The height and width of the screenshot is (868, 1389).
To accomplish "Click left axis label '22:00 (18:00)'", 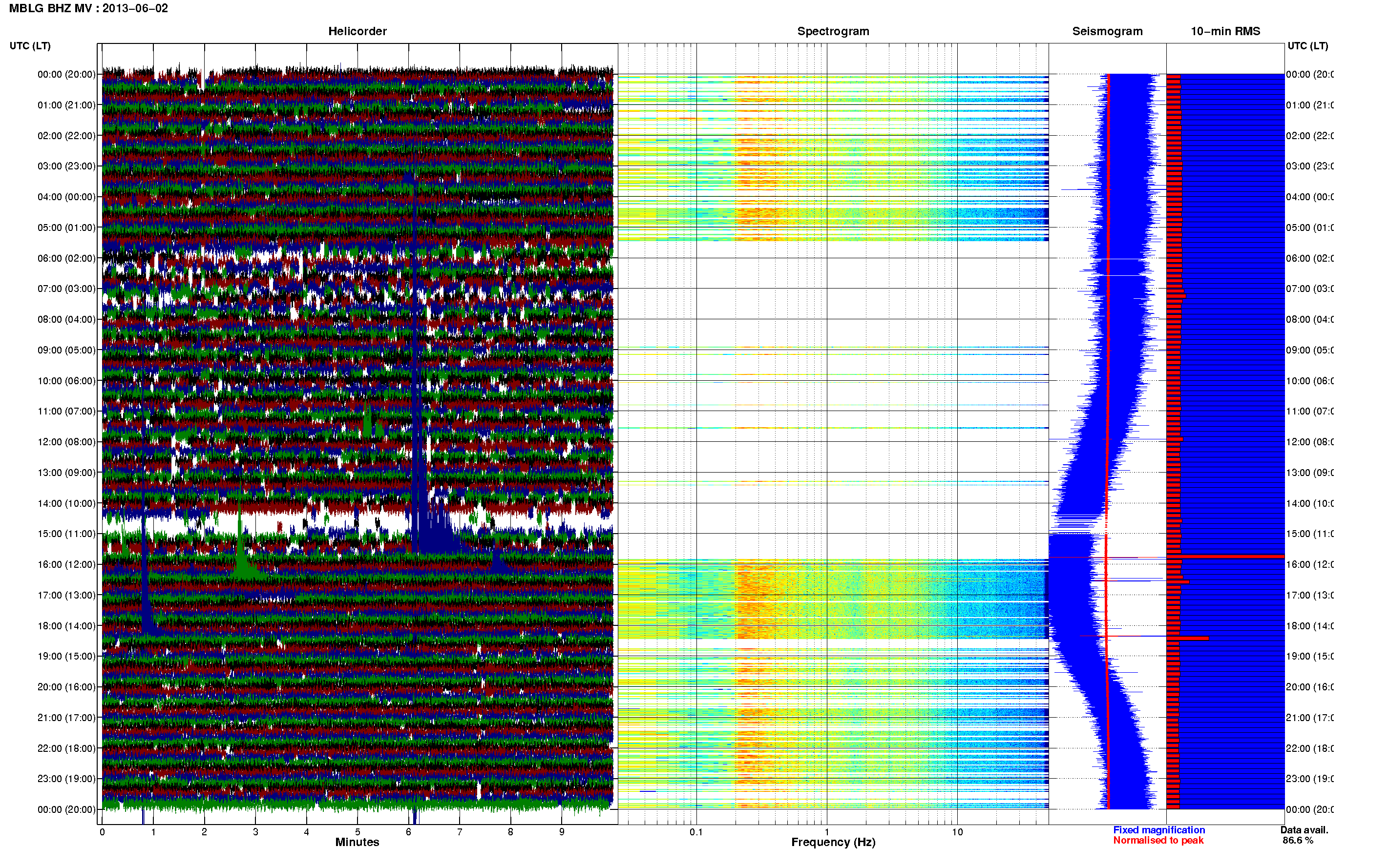I will coord(66,748).
